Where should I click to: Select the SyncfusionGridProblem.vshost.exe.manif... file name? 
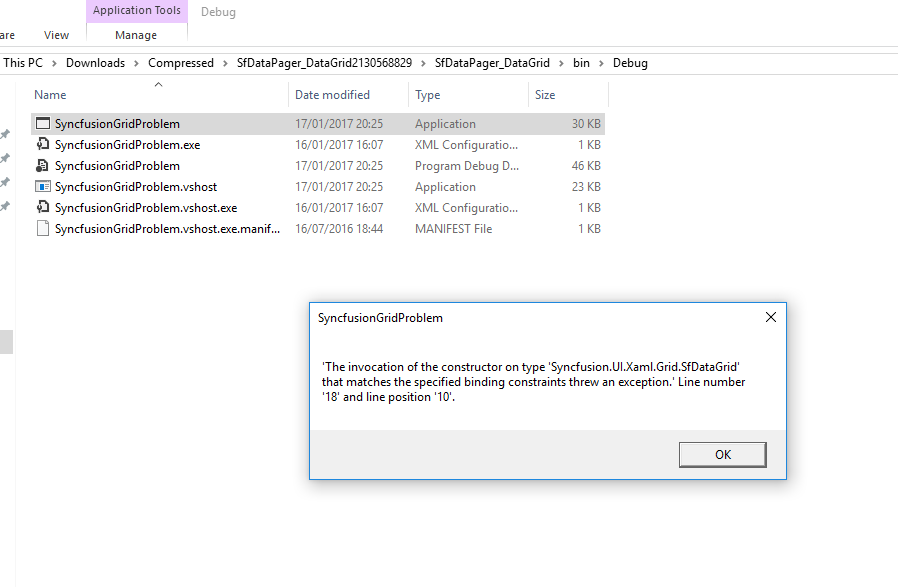click(167, 229)
